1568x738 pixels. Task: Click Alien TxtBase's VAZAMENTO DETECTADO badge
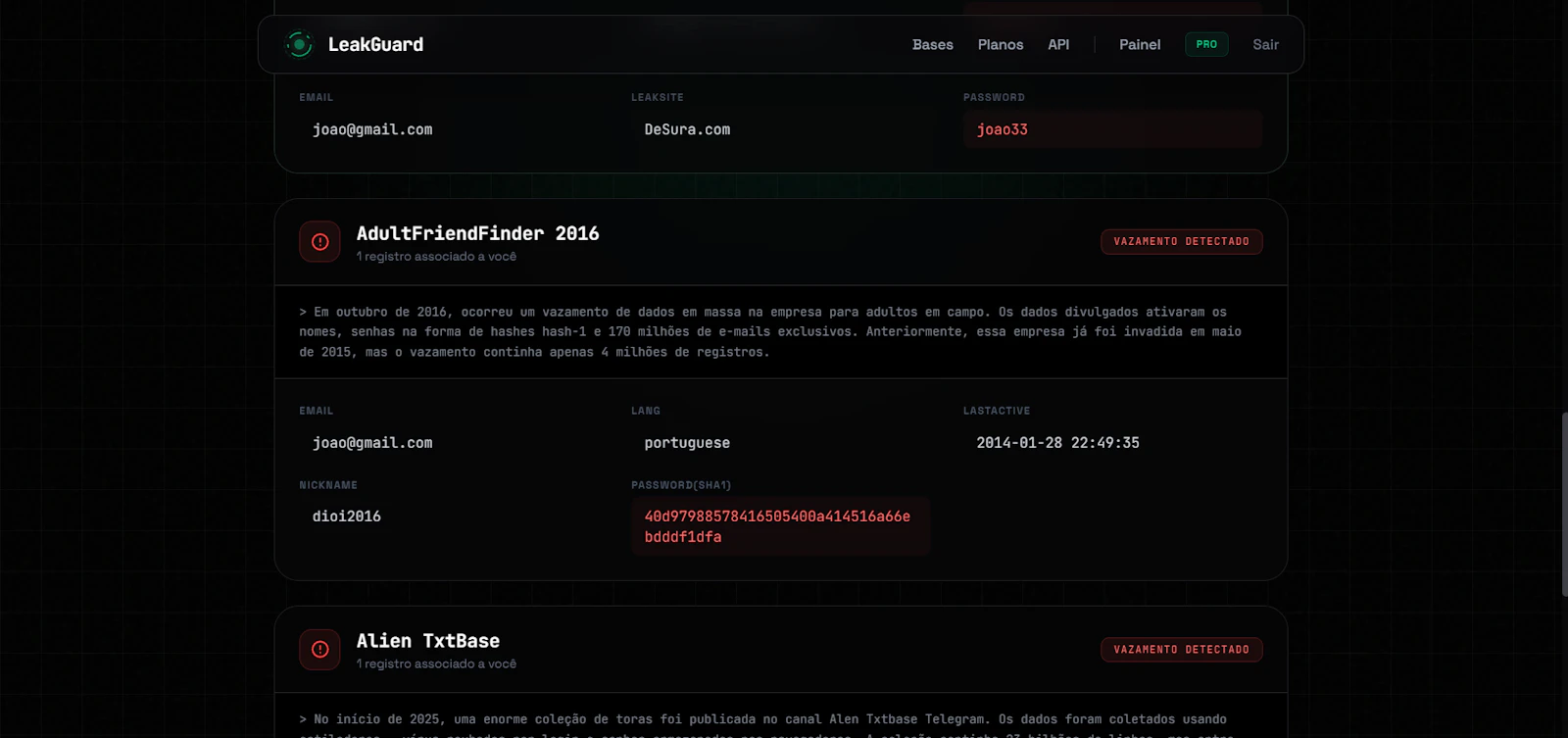pyautogui.click(x=1181, y=650)
